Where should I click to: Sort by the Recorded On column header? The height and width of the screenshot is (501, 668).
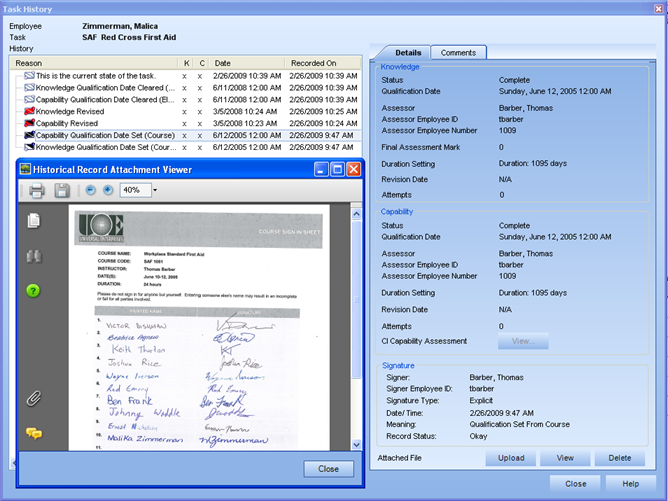tap(322, 63)
